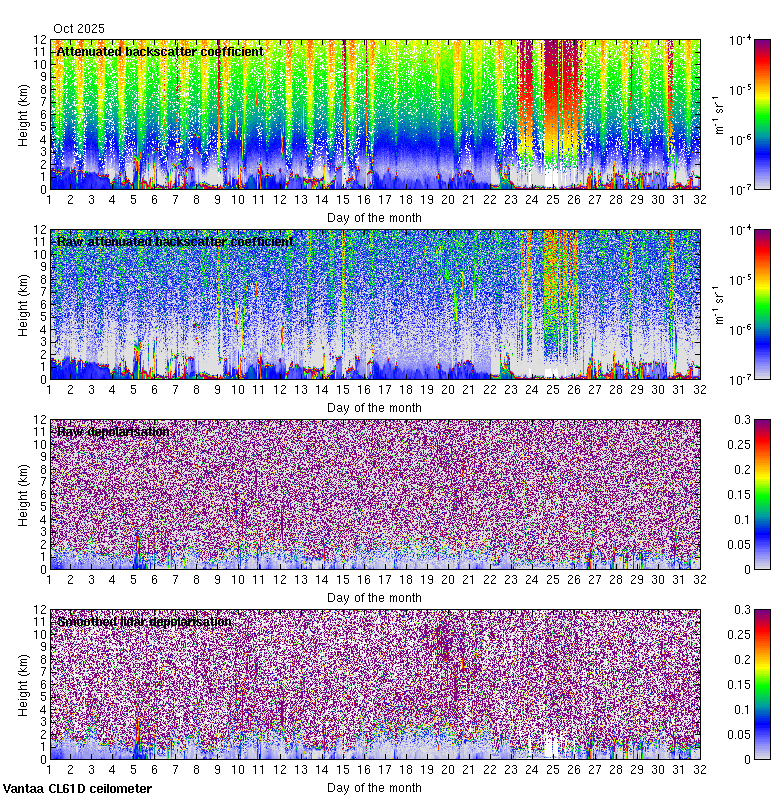Click the 10⁻⁴ tick on the top colorbar
The width and height of the screenshot is (780, 800).
click(x=754, y=41)
